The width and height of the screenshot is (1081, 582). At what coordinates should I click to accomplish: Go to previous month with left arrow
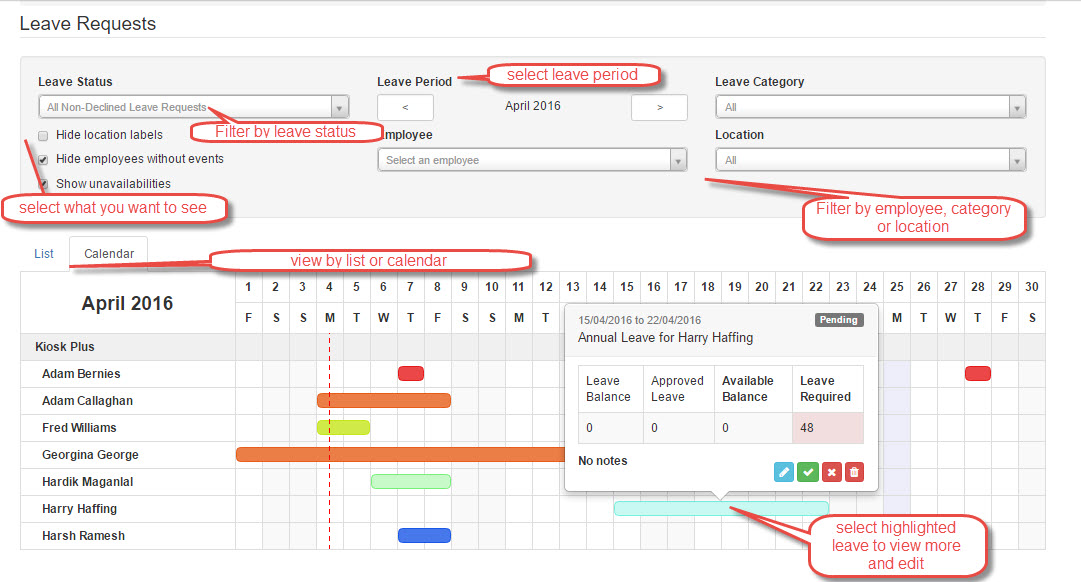point(404,107)
